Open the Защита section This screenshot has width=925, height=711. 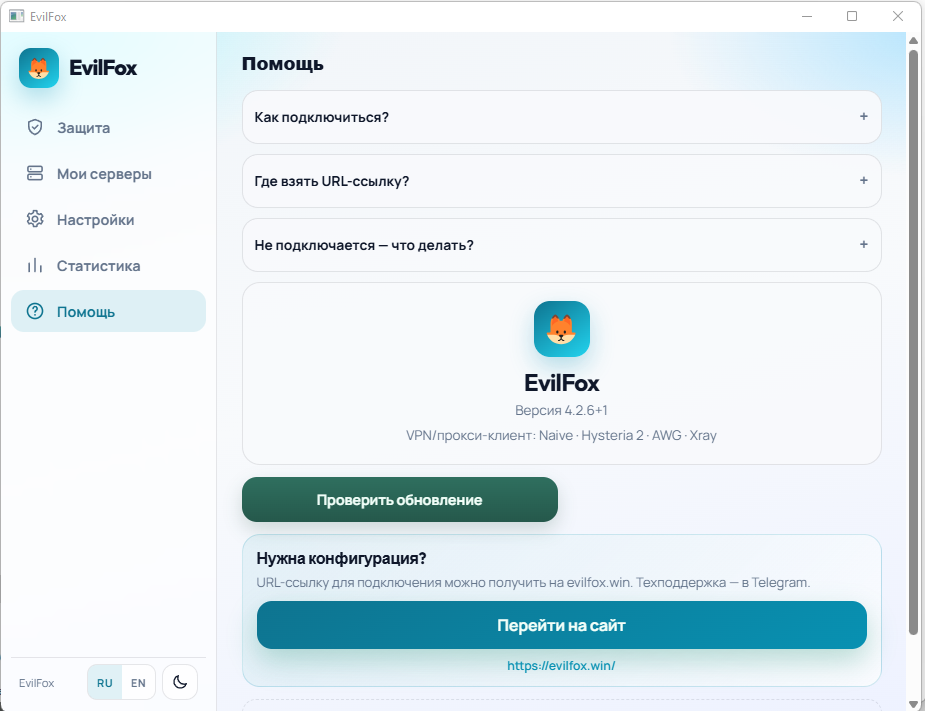pos(109,127)
